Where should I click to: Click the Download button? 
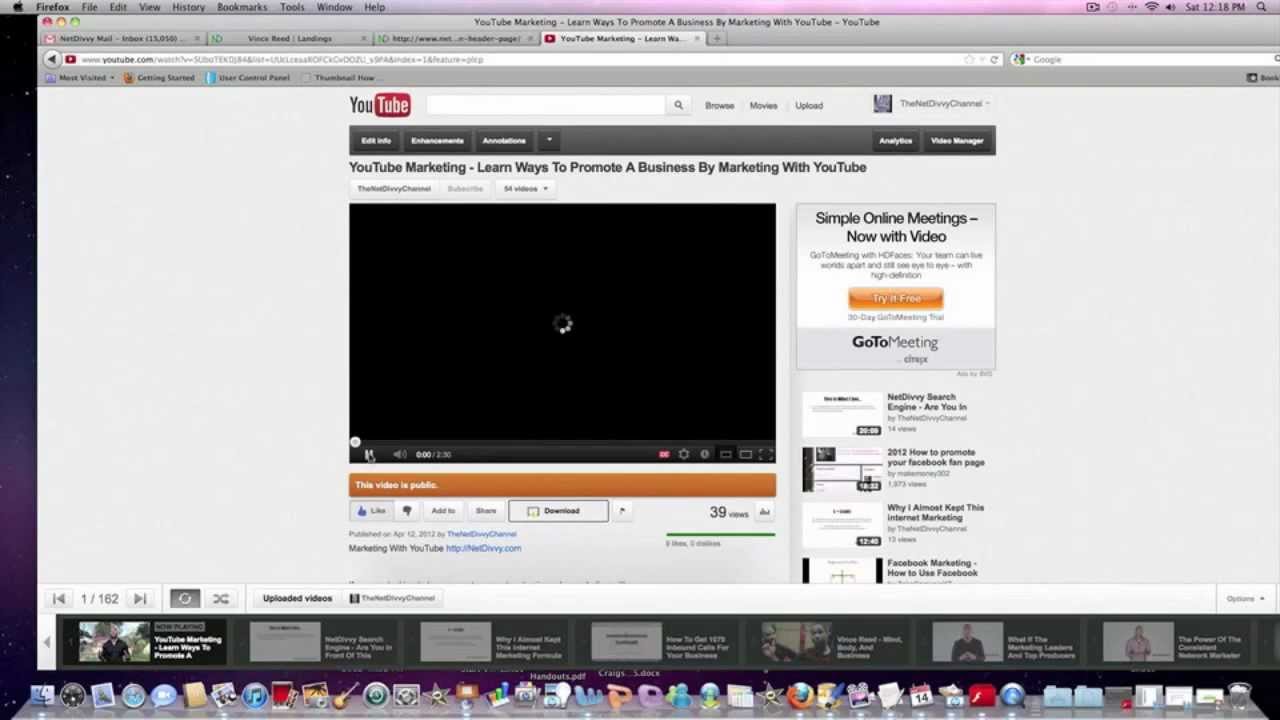coord(558,511)
